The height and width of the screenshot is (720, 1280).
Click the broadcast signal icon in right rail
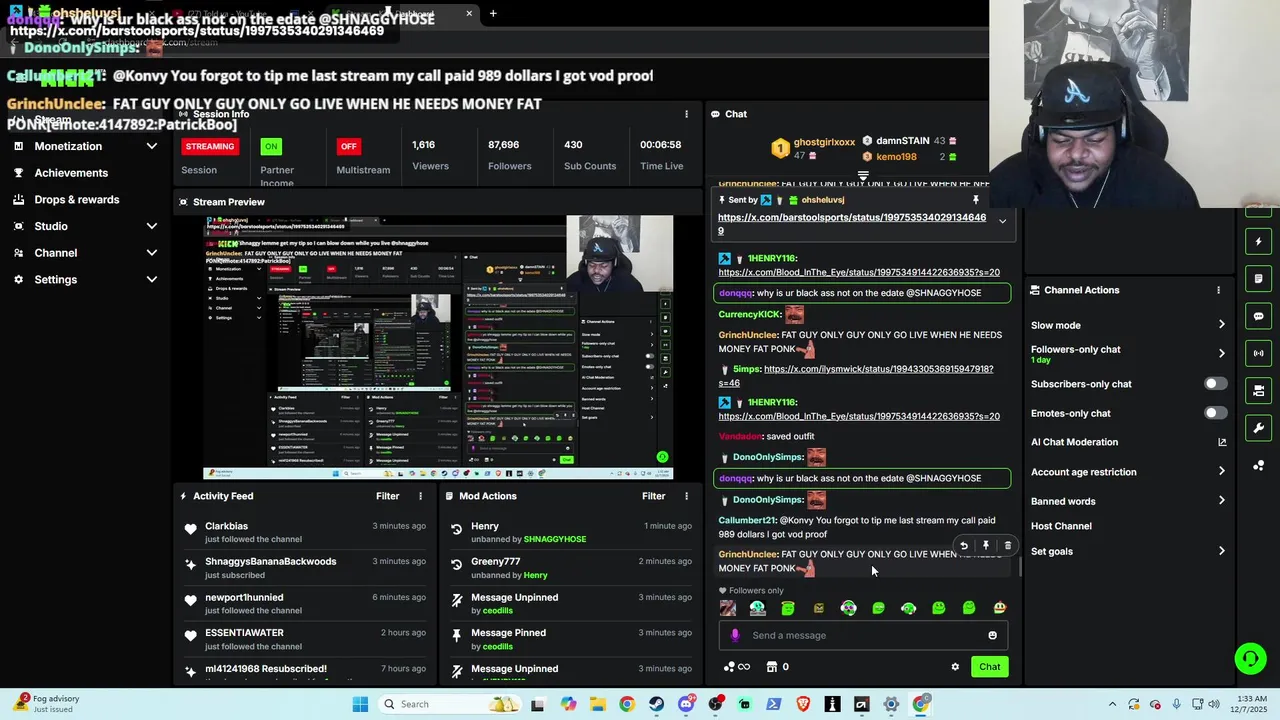tap(1259, 353)
